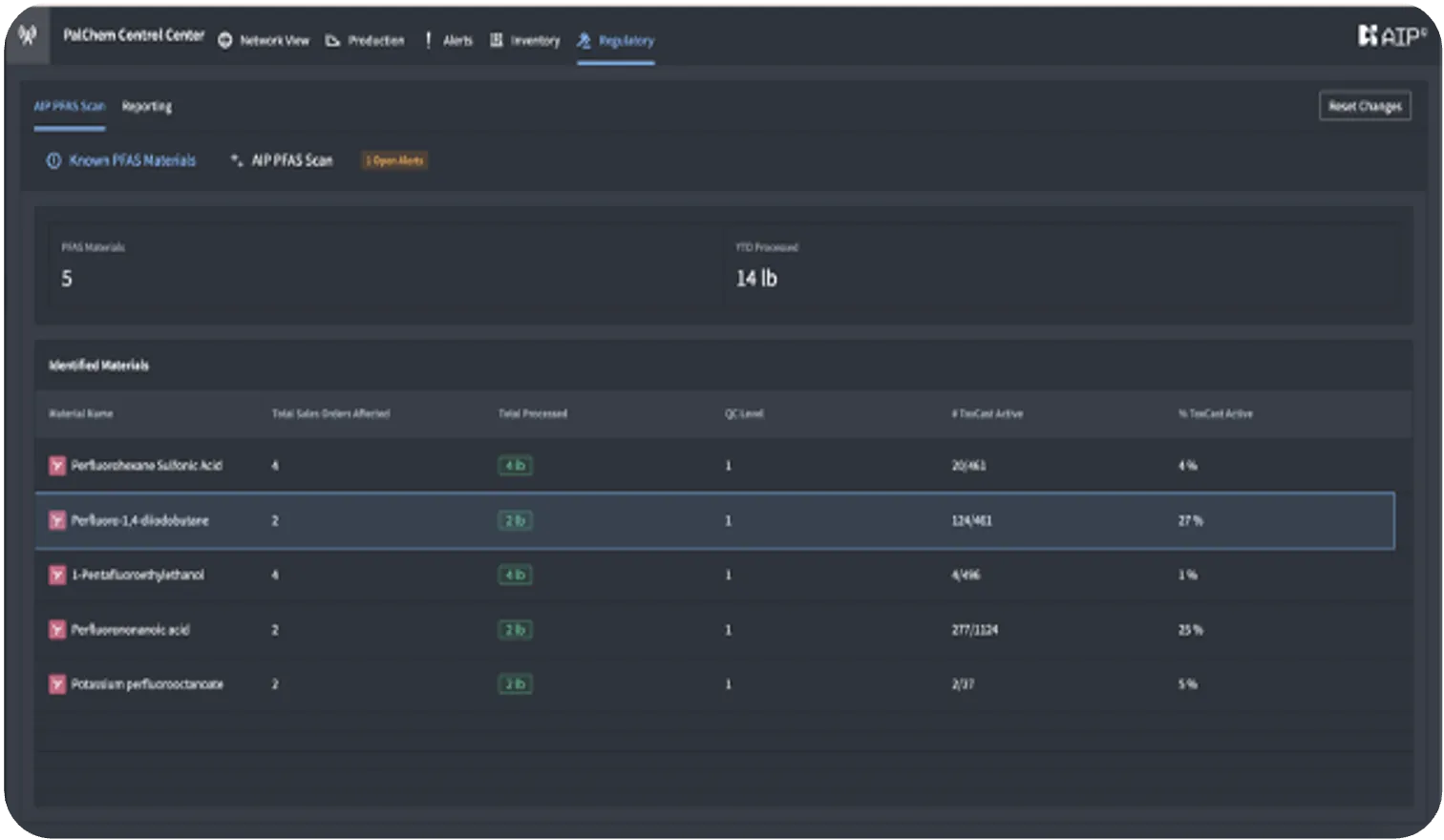Click the antenna app logo icon

coord(28,35)
